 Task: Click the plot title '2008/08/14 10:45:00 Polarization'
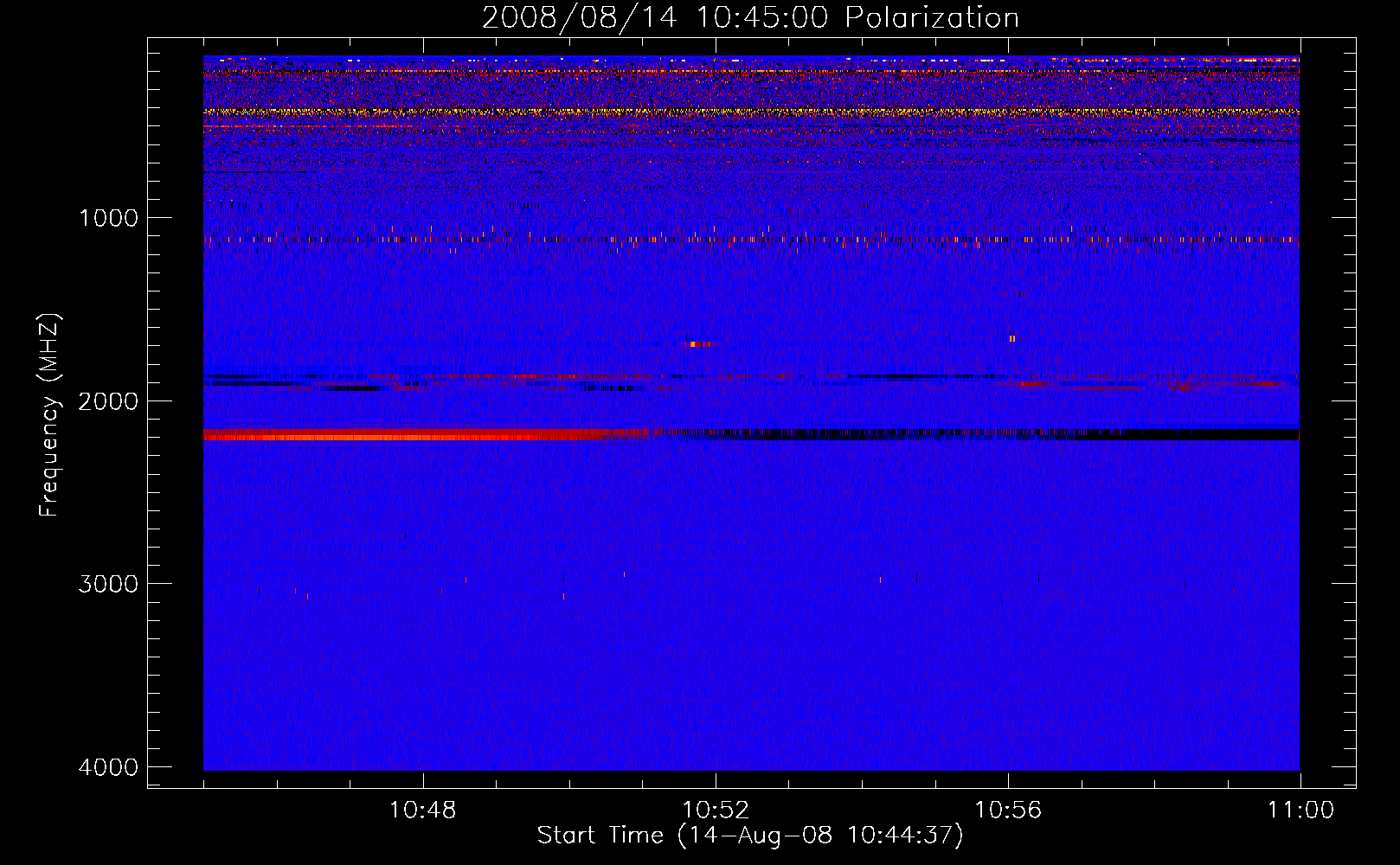tap(750, 17)
